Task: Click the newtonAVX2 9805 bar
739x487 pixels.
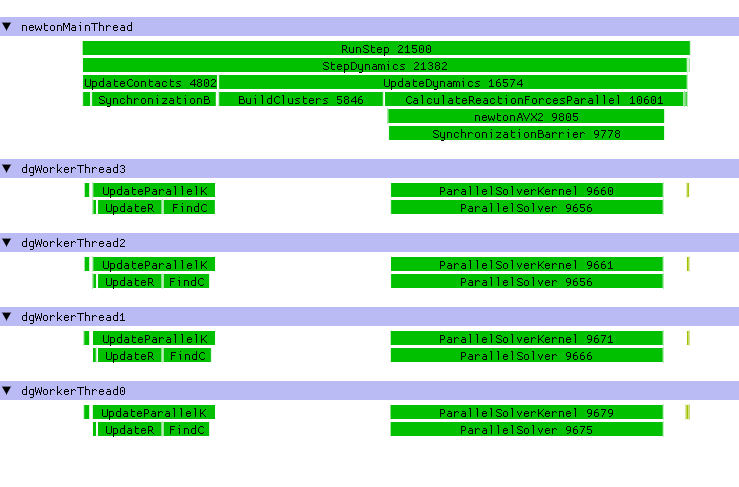Action: click(526, 117)
